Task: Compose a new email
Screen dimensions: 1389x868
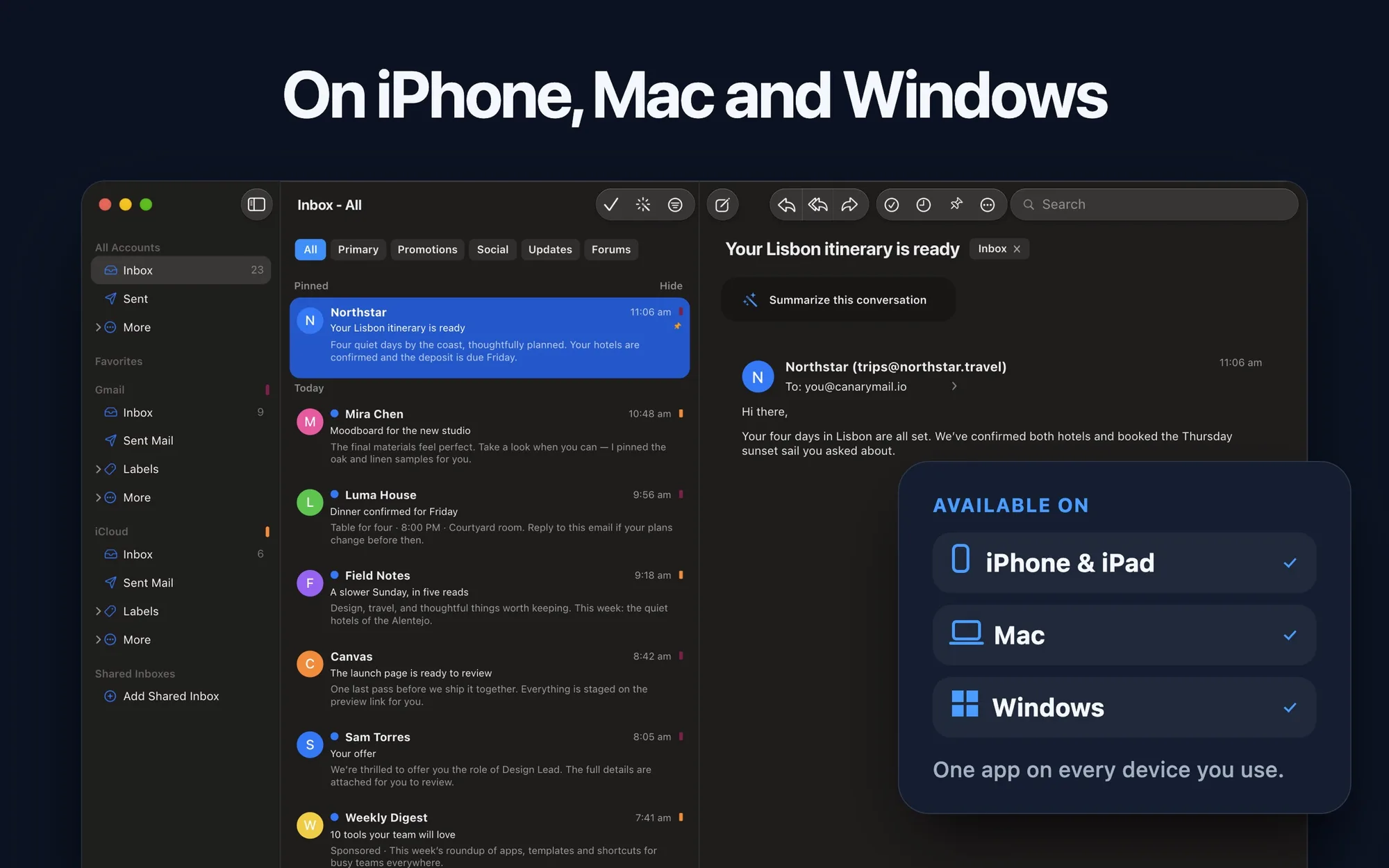Action: pyautogui.click(x=722, y=204)
